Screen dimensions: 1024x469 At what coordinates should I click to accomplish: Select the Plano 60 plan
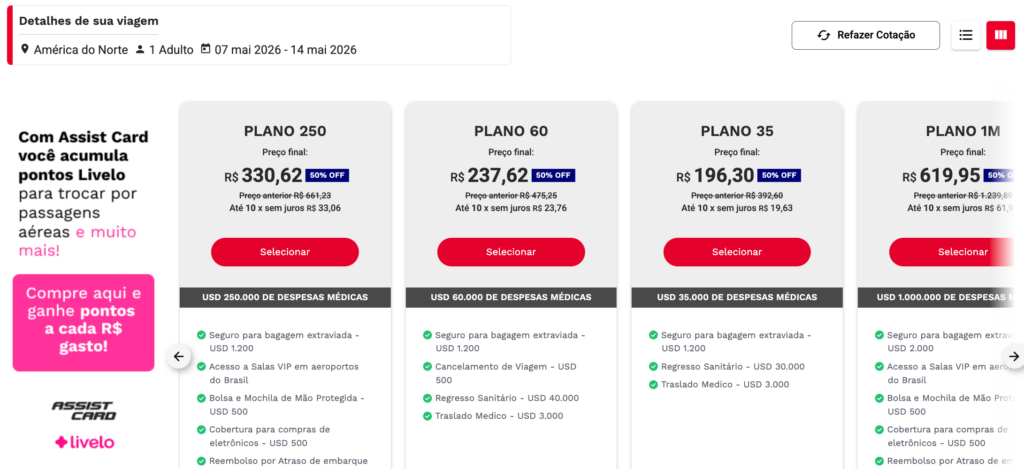511,252
